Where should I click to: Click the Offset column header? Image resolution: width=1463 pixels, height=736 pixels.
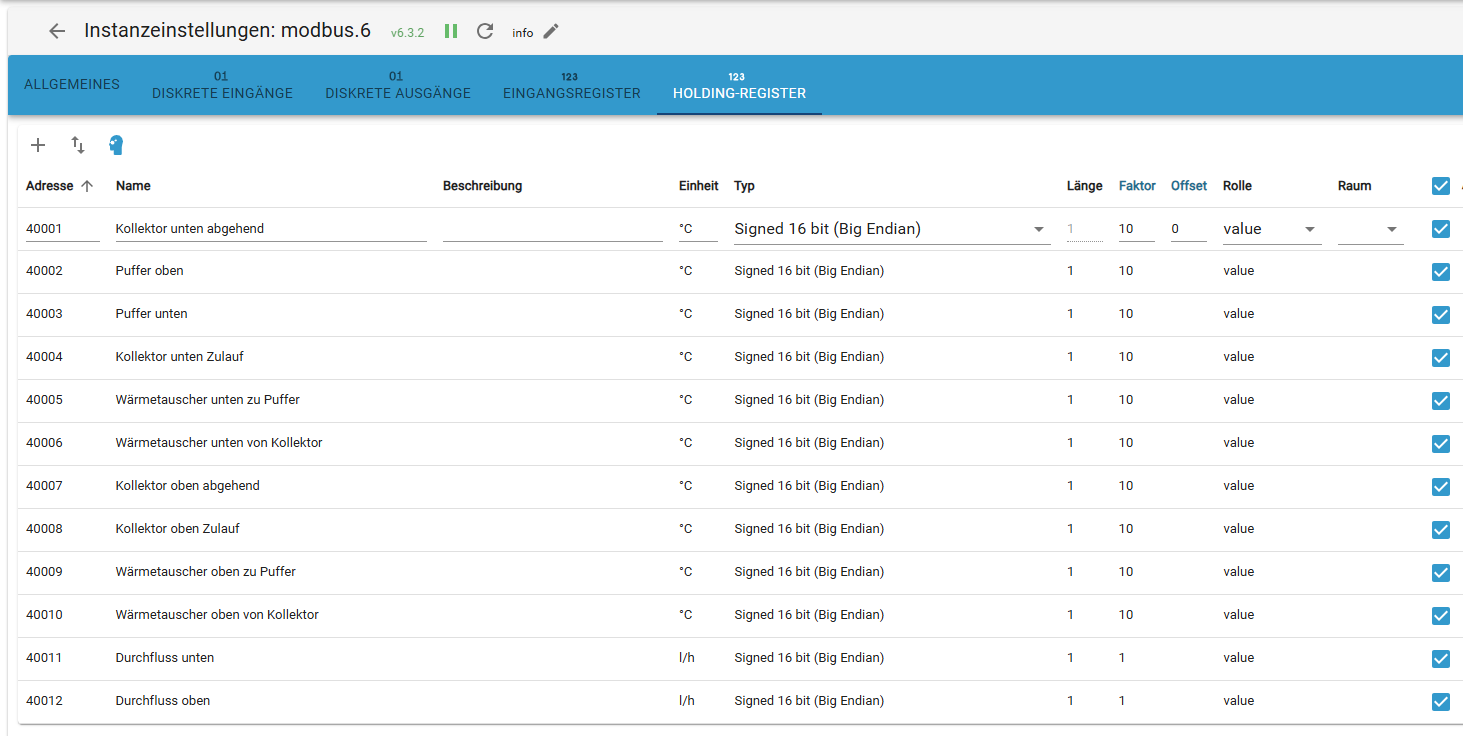point(1188,186)
